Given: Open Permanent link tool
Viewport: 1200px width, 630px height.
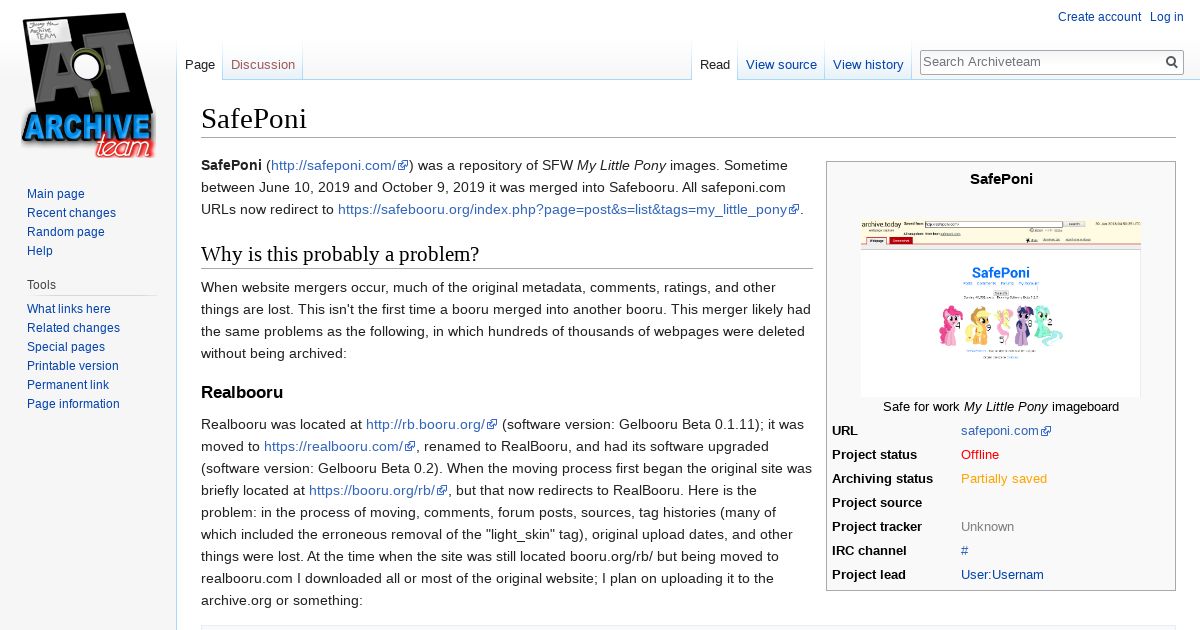Looking at the screenshot, I should click(68, 385).
